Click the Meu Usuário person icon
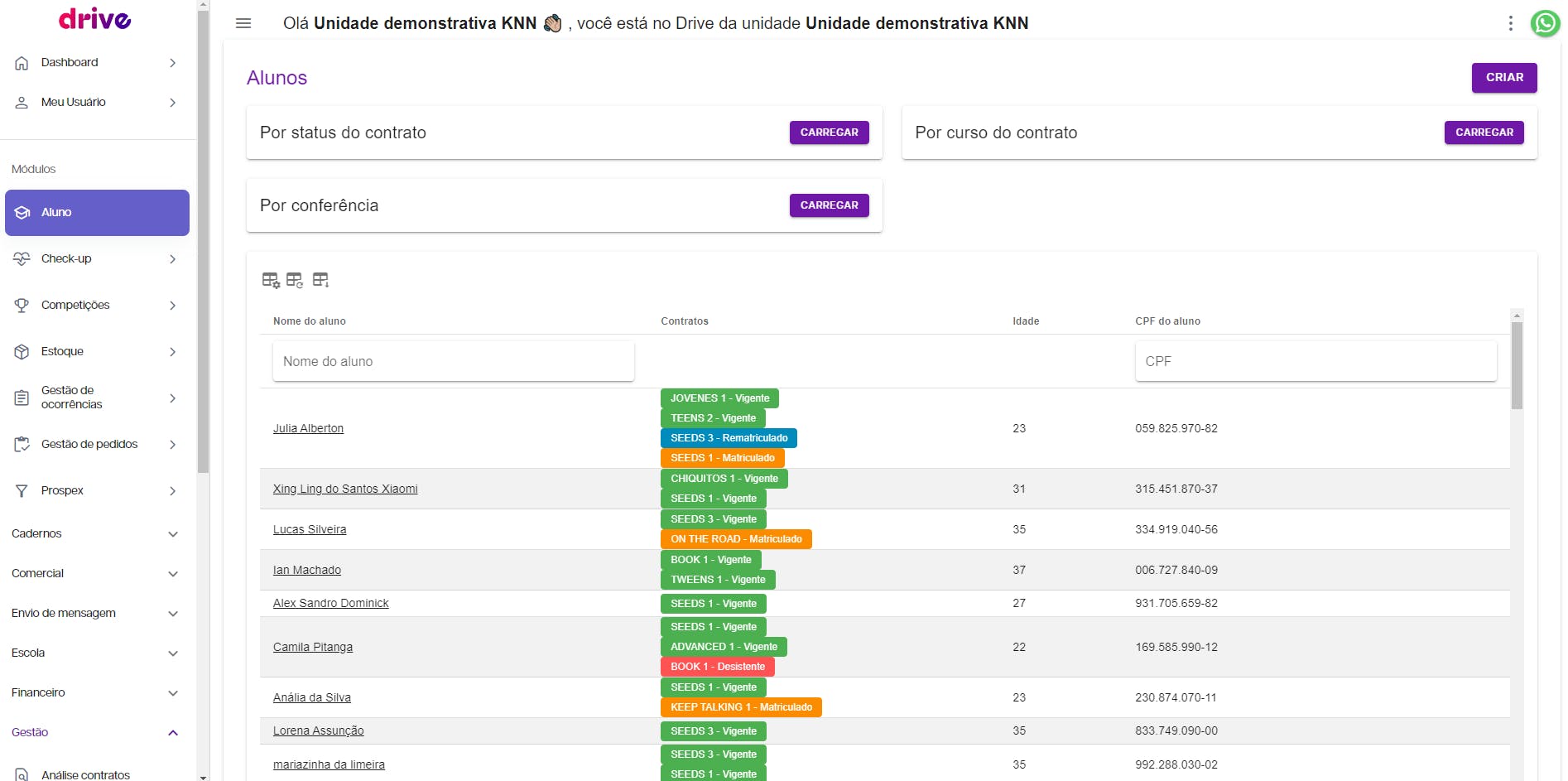 (x=22, y=103)
